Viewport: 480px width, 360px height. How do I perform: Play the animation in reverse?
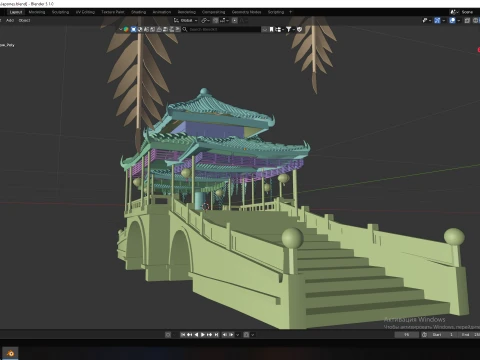pos(196,335)
